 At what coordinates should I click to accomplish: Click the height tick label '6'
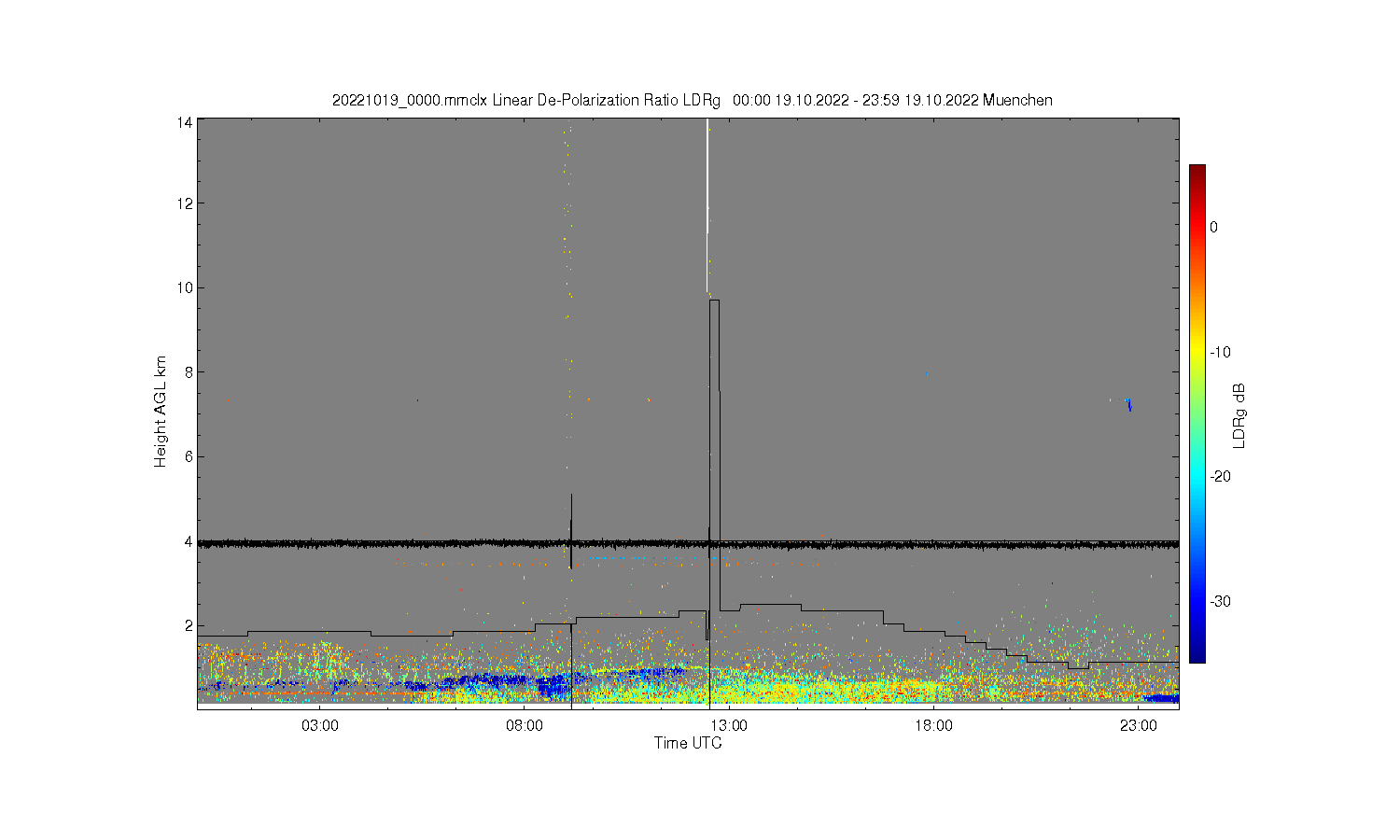pos(189,456)
